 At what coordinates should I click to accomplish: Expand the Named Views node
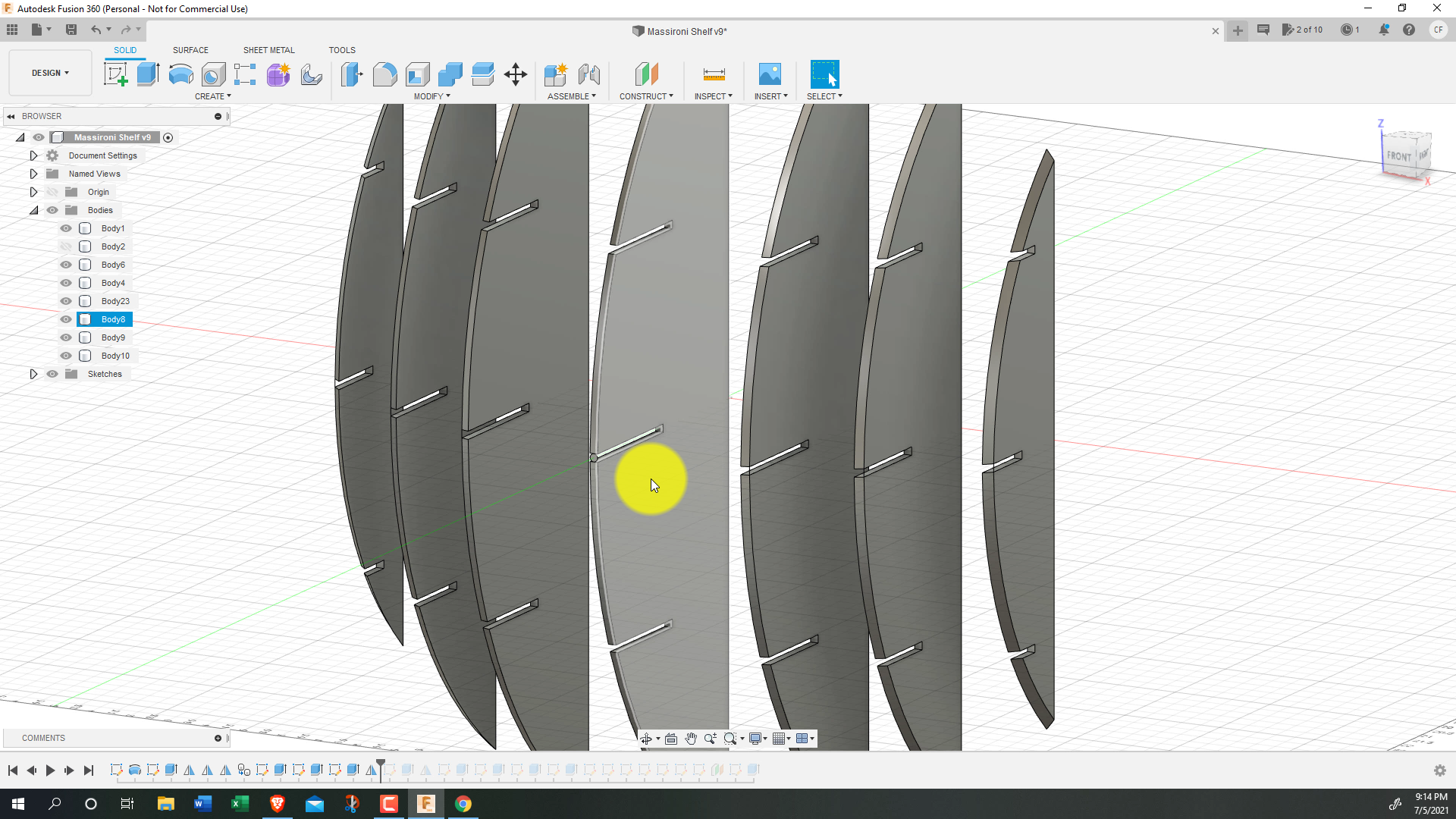pos(33,174)
